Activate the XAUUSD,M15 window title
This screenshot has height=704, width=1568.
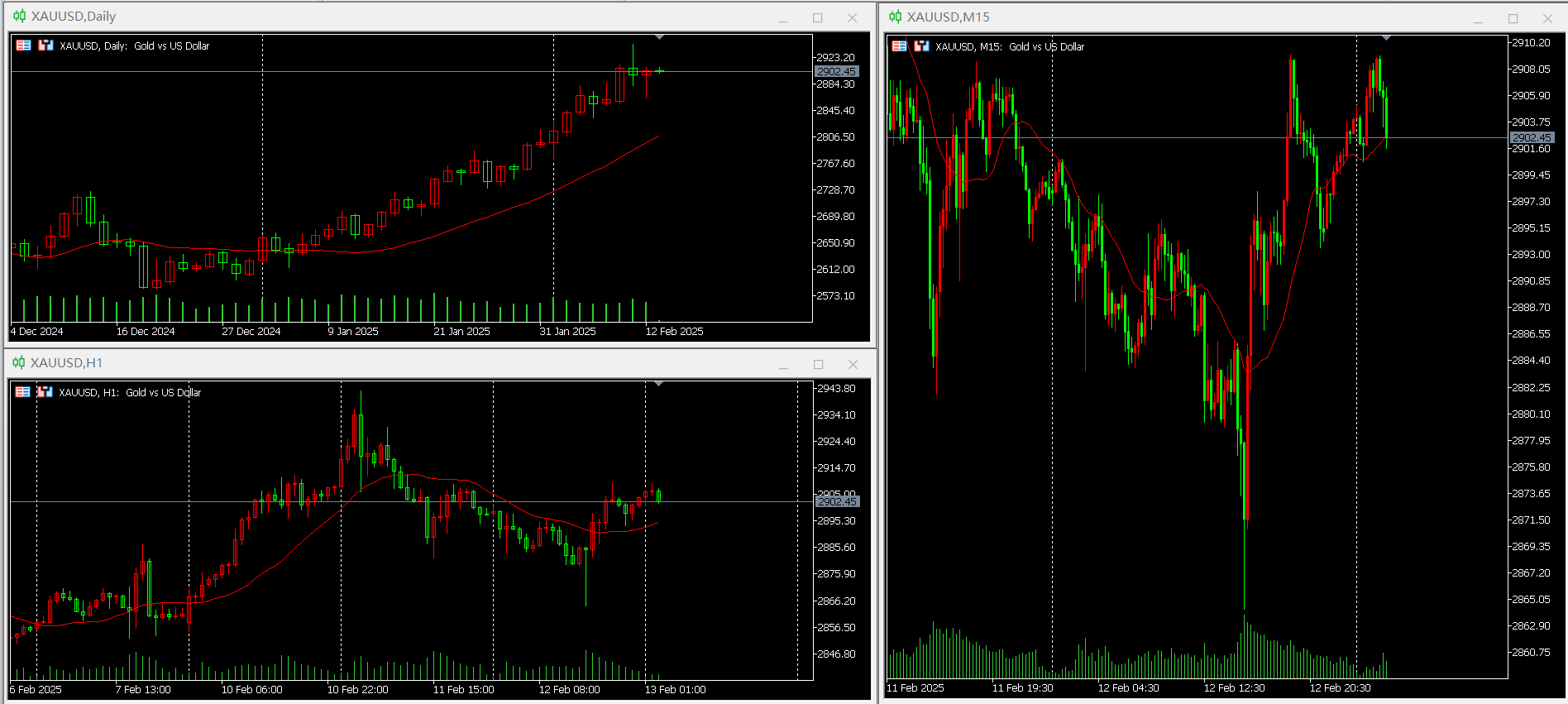pos(948,17)
